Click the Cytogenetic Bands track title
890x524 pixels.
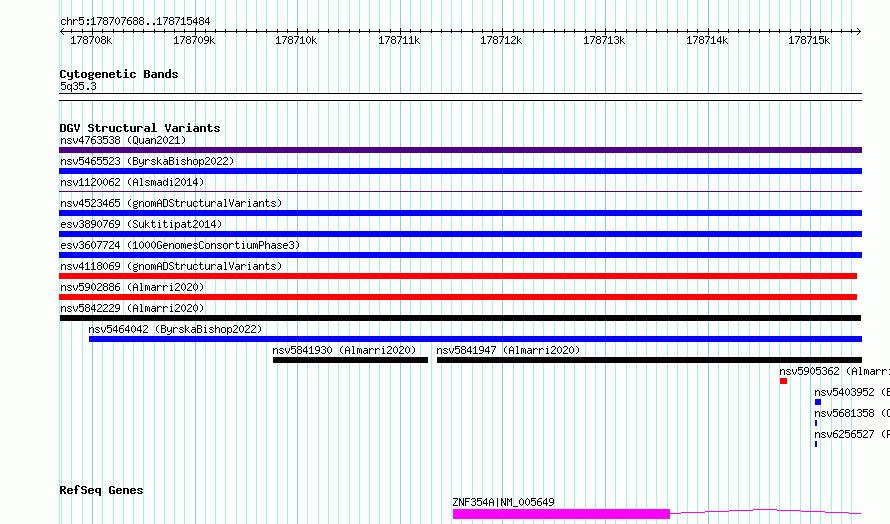[x=119, y=74]
